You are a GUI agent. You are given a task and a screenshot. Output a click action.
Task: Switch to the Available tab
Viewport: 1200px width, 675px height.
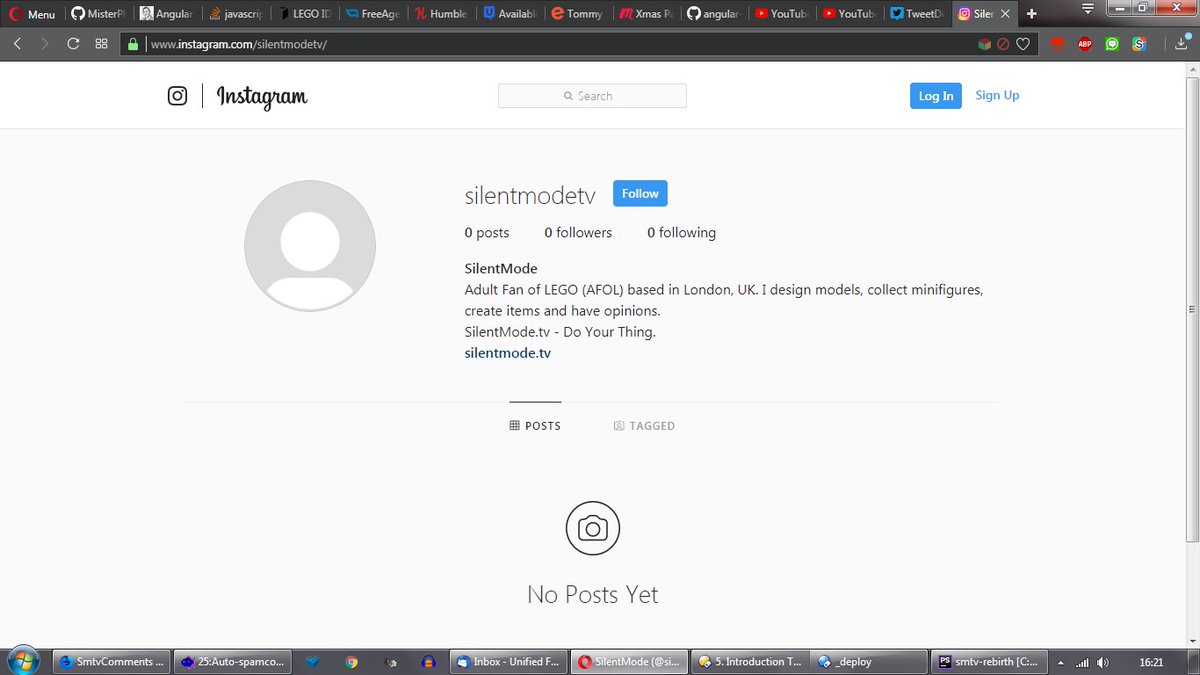pos(508,14)
